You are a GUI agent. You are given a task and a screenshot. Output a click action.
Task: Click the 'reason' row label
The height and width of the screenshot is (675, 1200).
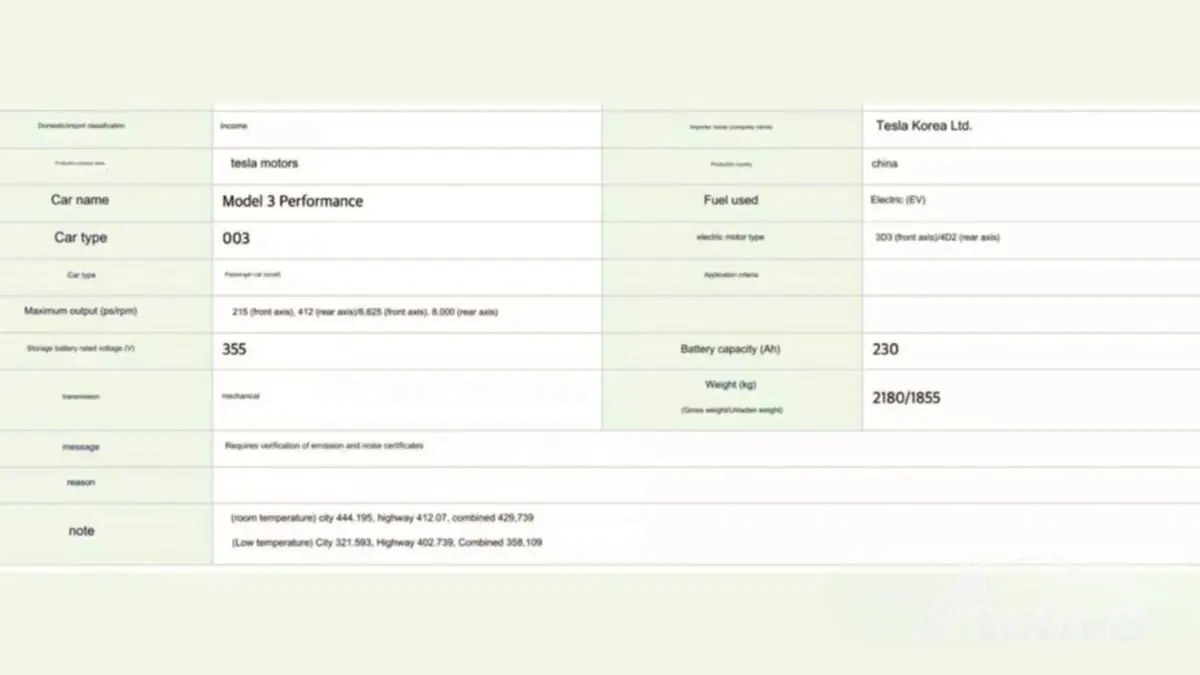(81, 482)
